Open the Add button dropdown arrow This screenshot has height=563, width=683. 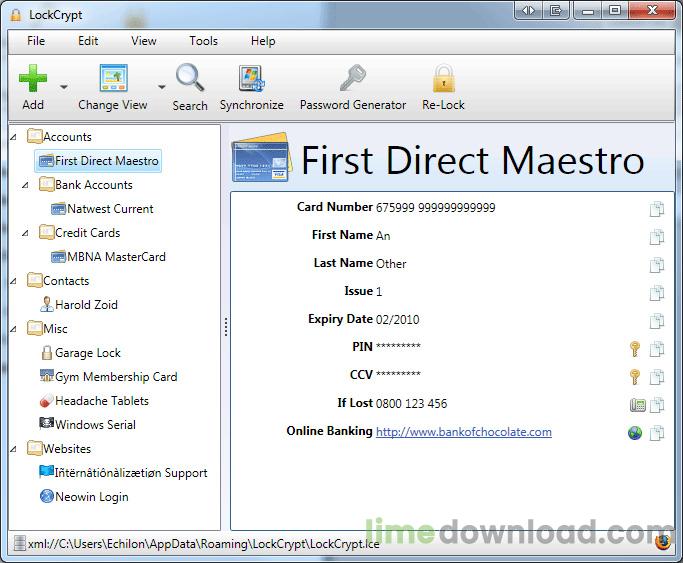coord(64,88)
